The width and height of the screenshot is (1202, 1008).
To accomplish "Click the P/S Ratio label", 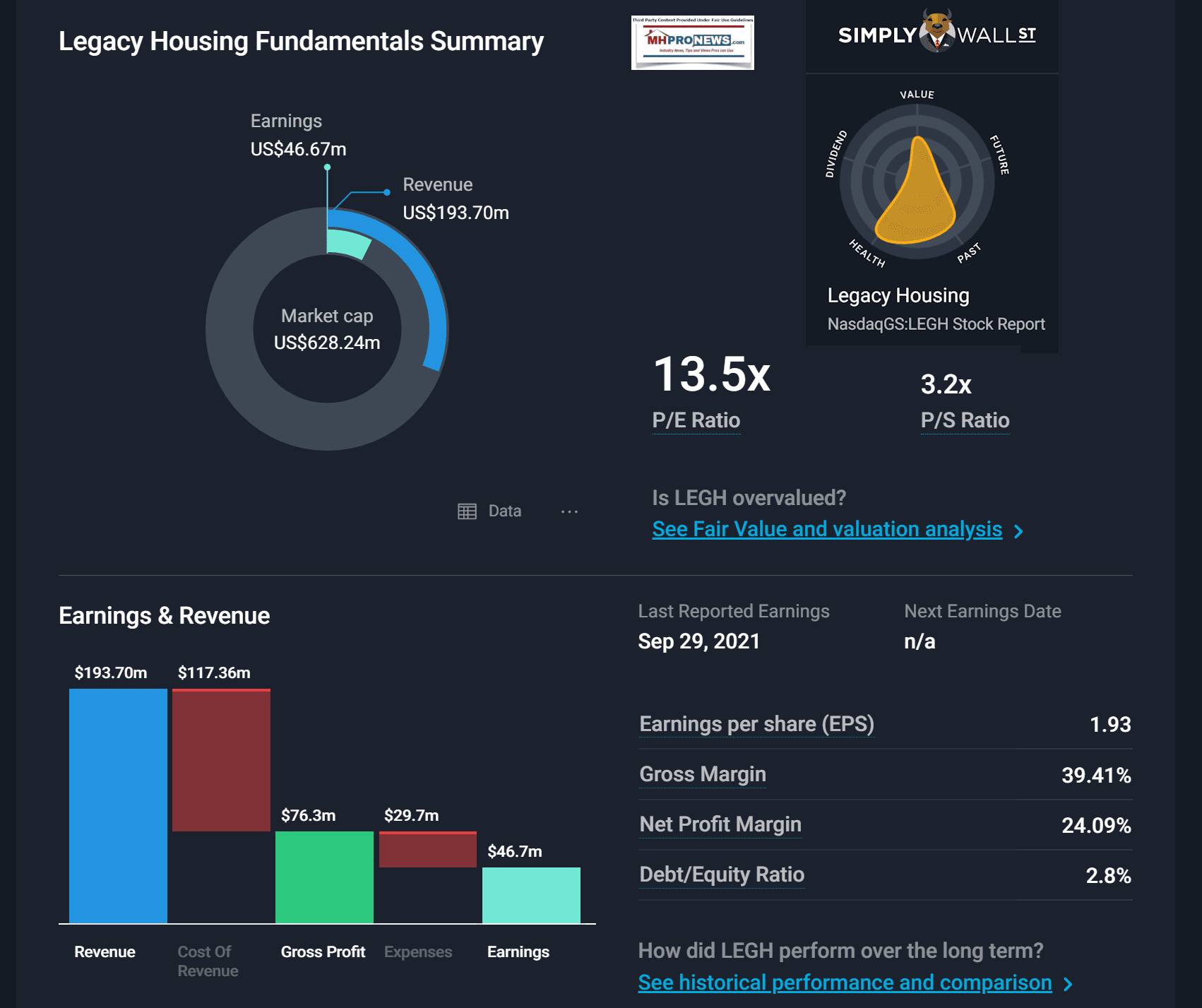I will click(965, 420).
